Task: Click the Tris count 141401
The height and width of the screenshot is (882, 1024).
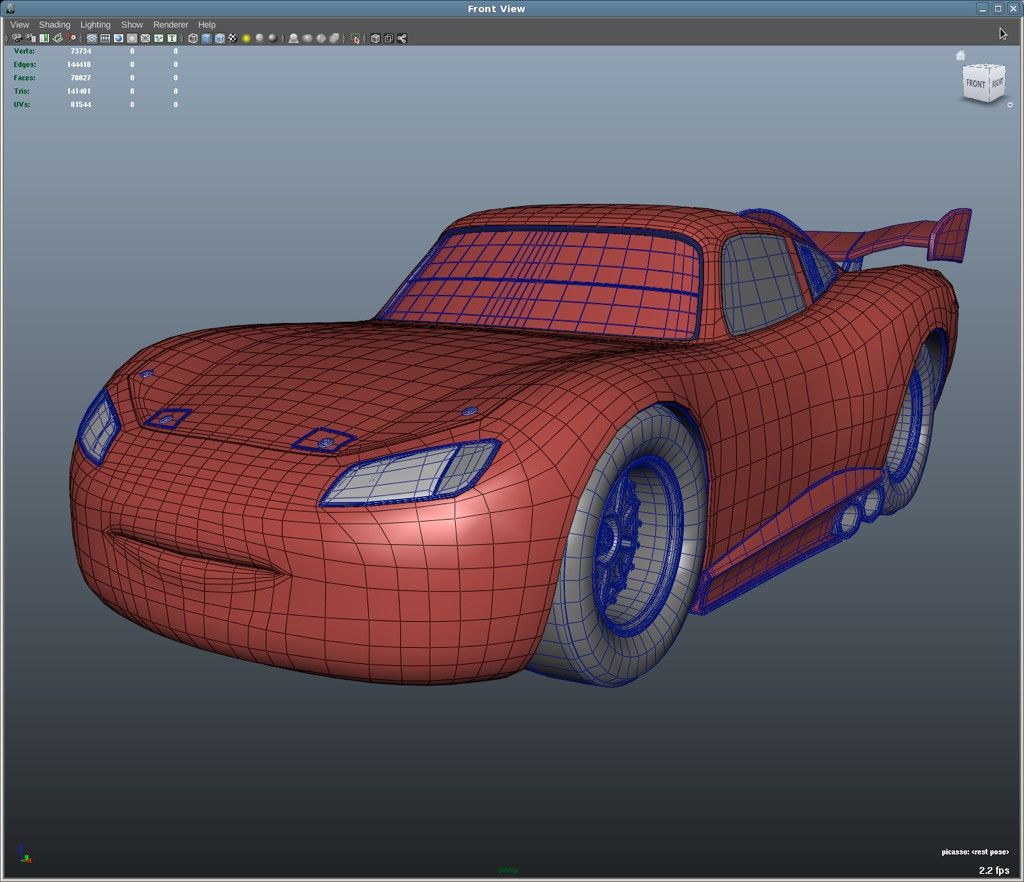Action: 78,91
